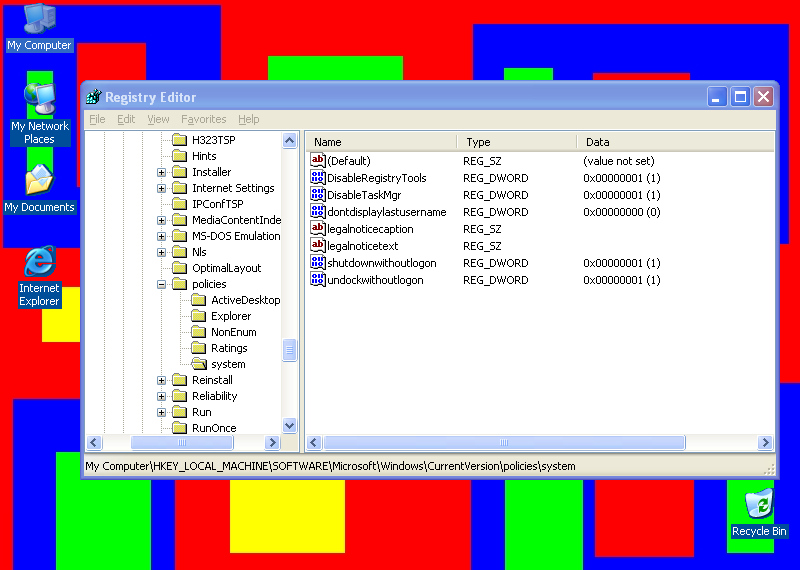Viewport: 800px width, 570px height.
Task: Click the DisableRegistryTools DWORD value icon
Action: 317,178
